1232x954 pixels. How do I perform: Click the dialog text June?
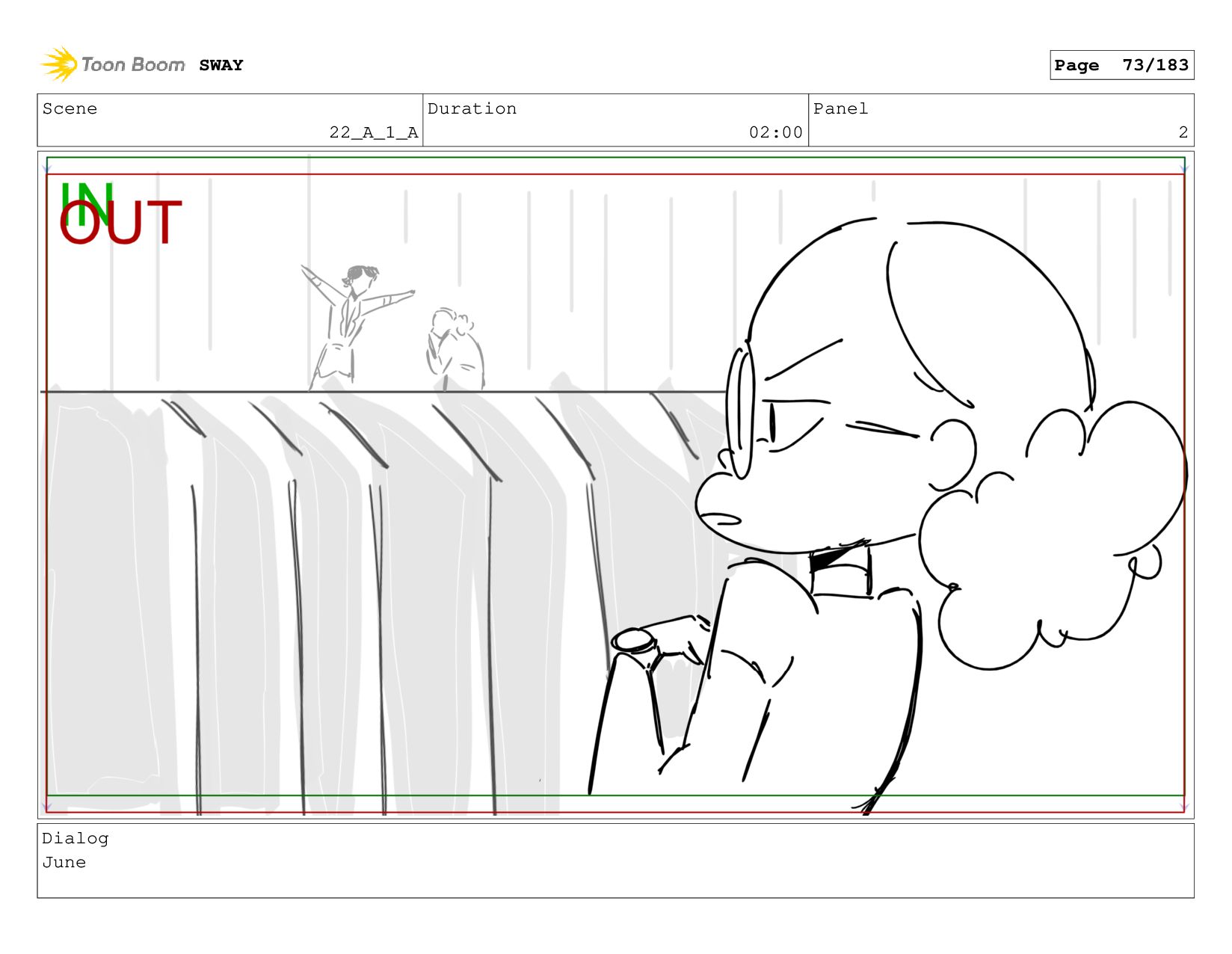click(x=64, y=862)
